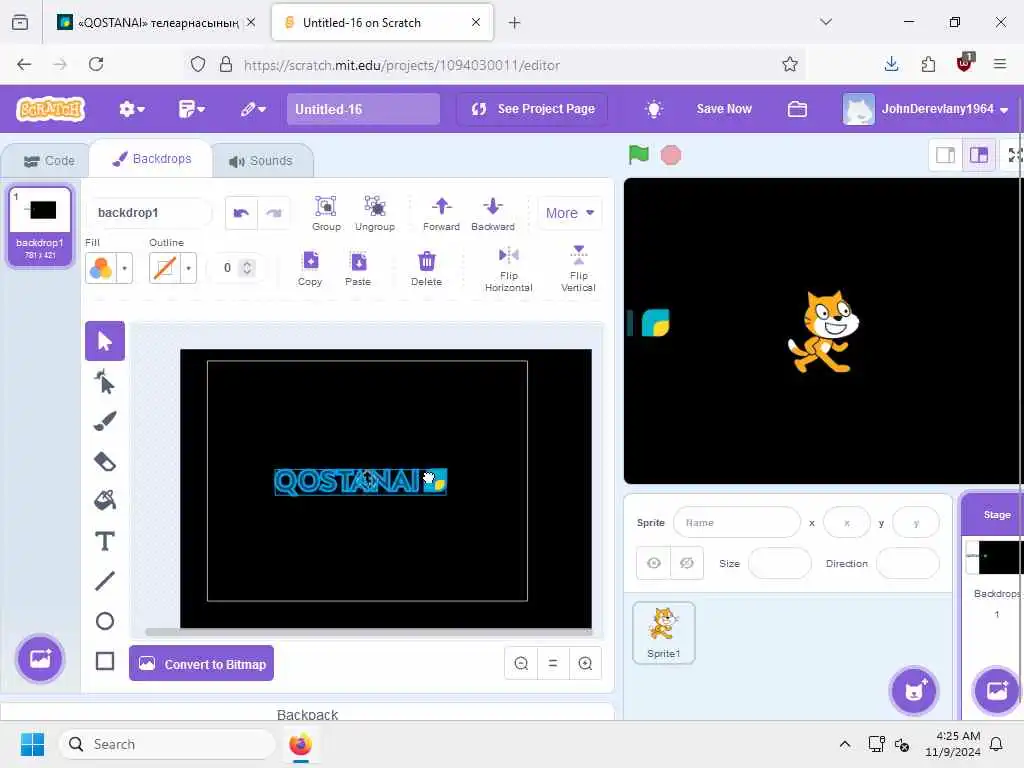Select the Rectangle tool
This screenshot has height=768, width=1024.
(x=104, y=661)
